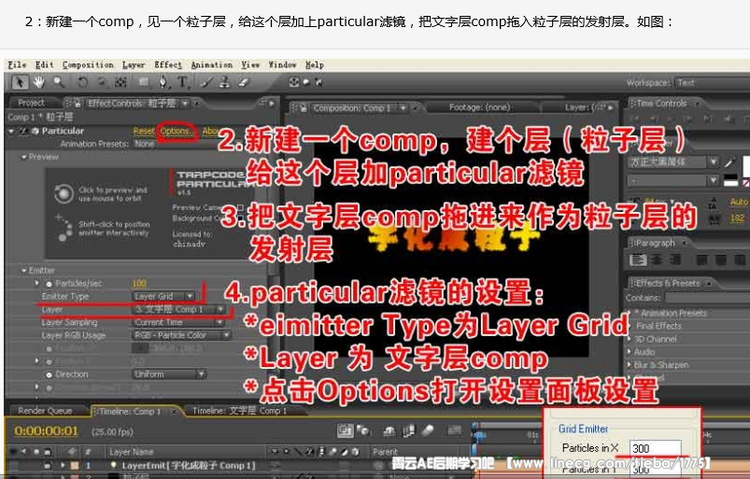
Task: Open the Layer Sampling Current Time dropdown
Action: (179, 323)
